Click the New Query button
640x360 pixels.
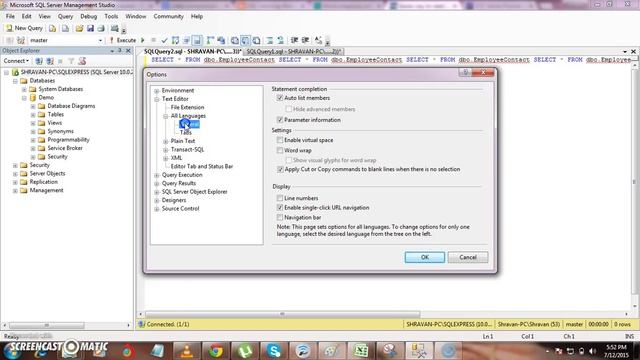tap(24, 28)
